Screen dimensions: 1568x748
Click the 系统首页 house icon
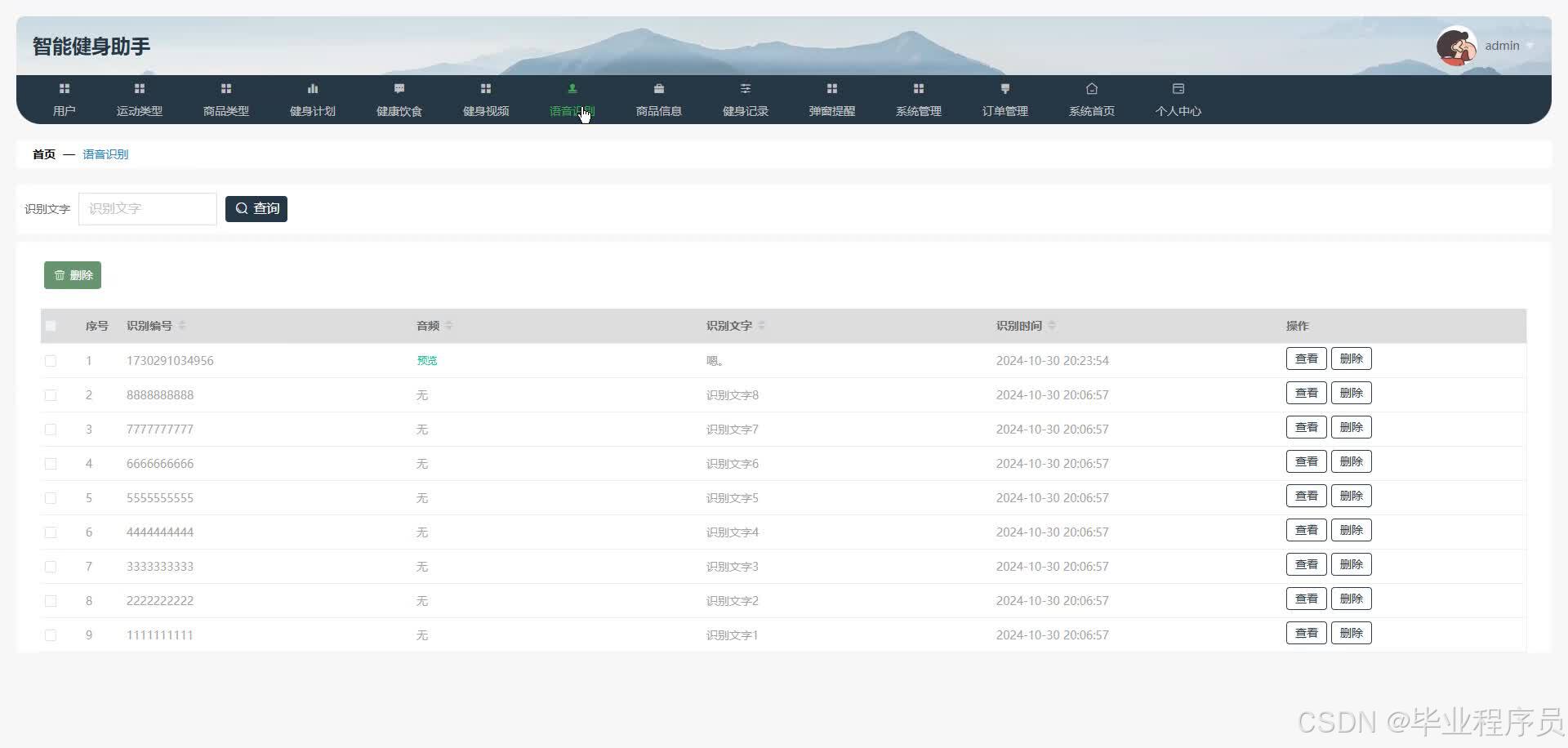coord(1092,88)
